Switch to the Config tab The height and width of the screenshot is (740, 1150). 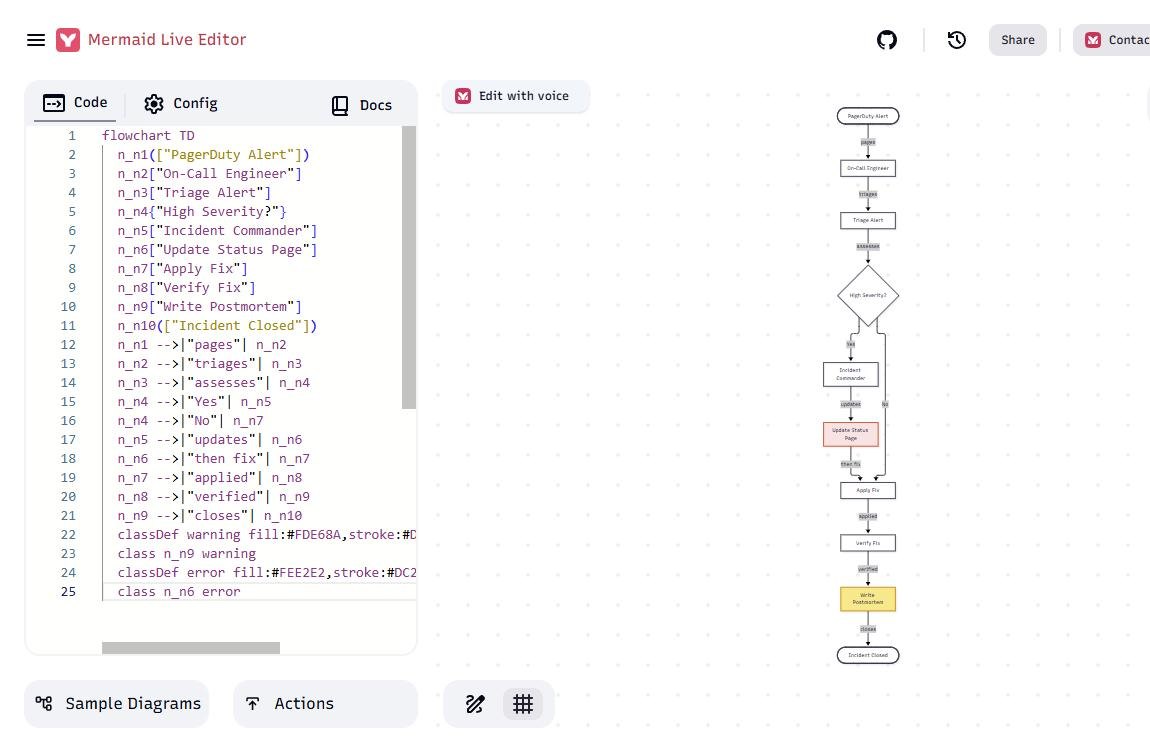[x=181, y=103]
